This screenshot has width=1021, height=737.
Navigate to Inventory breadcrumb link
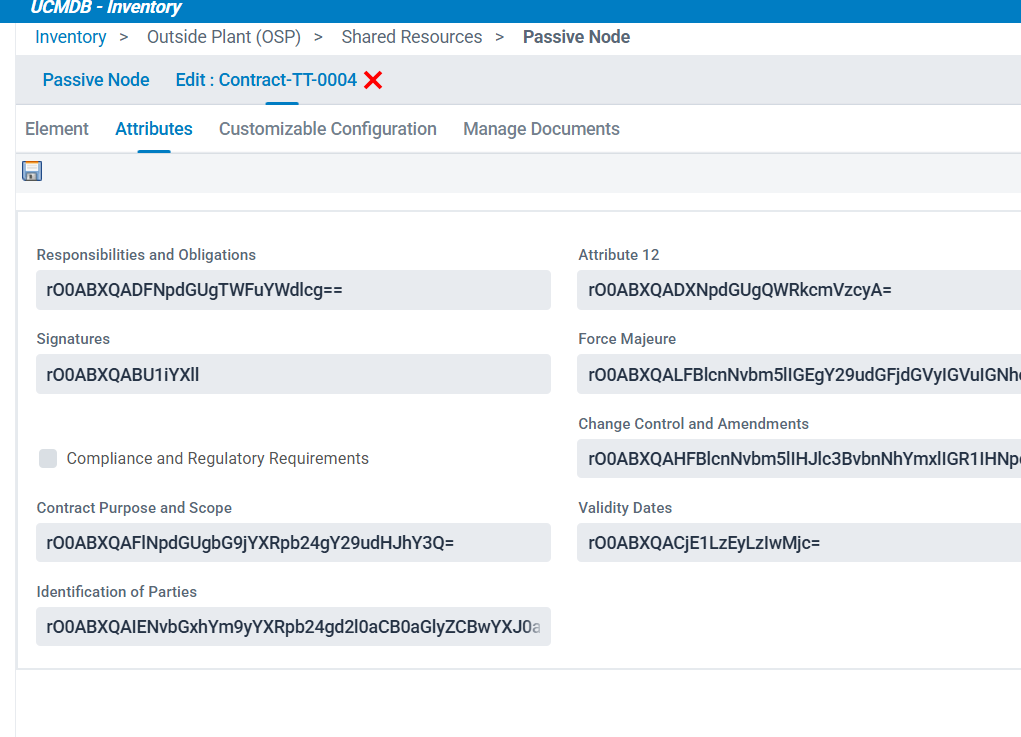70,37
